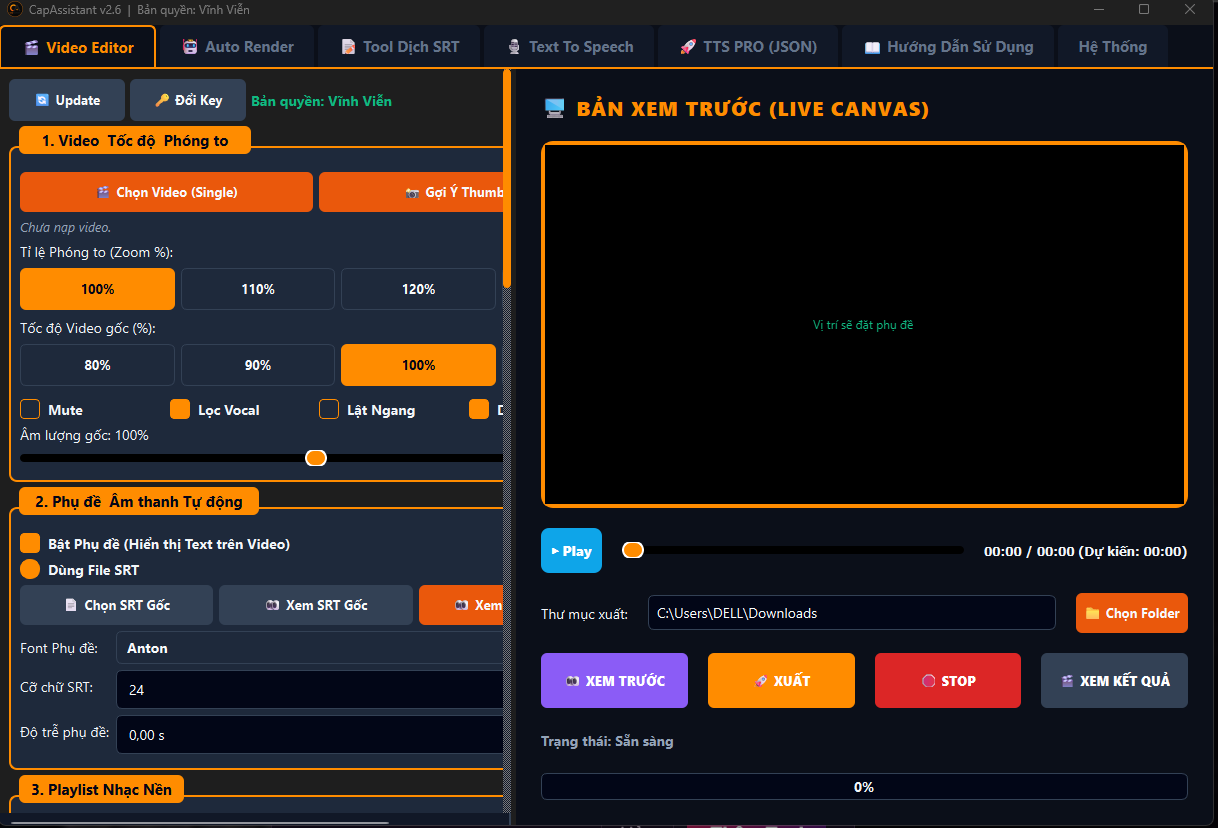The width and height of the screenshot is (1218, 828).
Task: Click the Âm lượng gốc slider handle
Action: (x=316, y=458)
